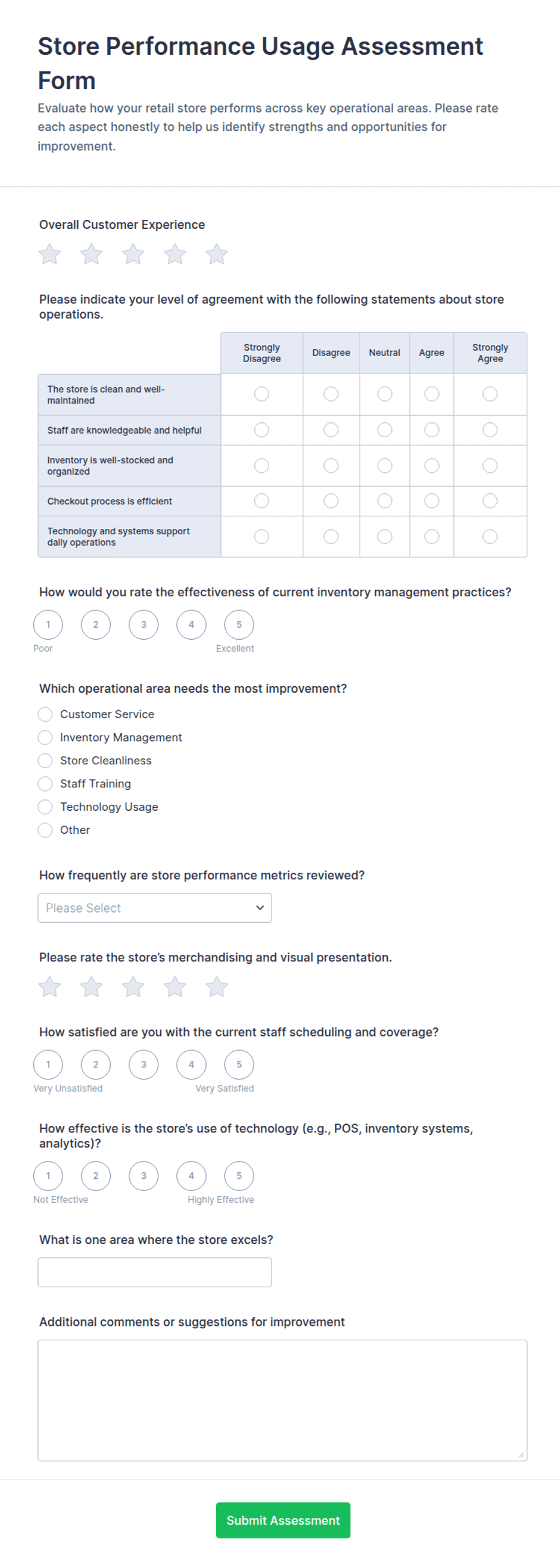Screen dimensions: 560x1568
Task: Select fifth star for merchandising and visual presentation
Action: [x=216, y=986]
